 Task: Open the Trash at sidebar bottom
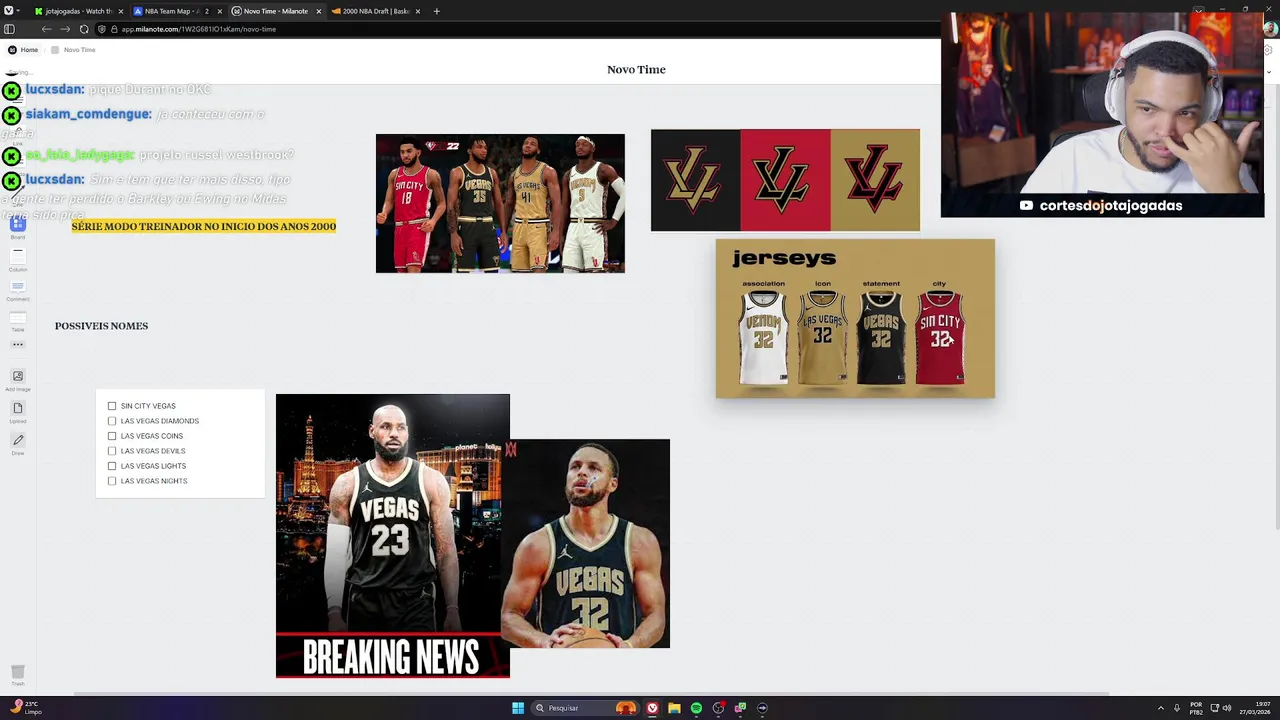coord(17,675)
